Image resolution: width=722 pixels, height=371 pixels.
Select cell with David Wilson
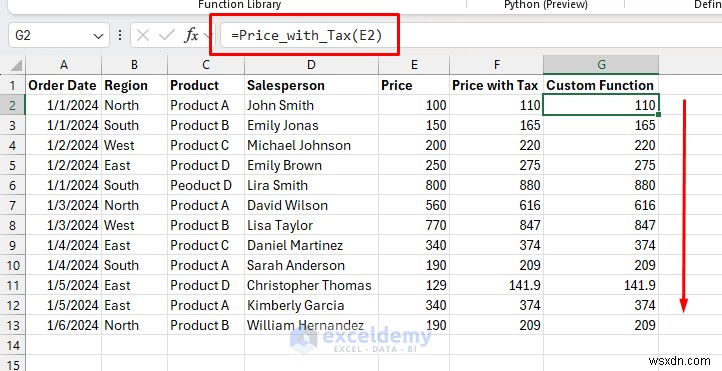(x=311, y=205)
